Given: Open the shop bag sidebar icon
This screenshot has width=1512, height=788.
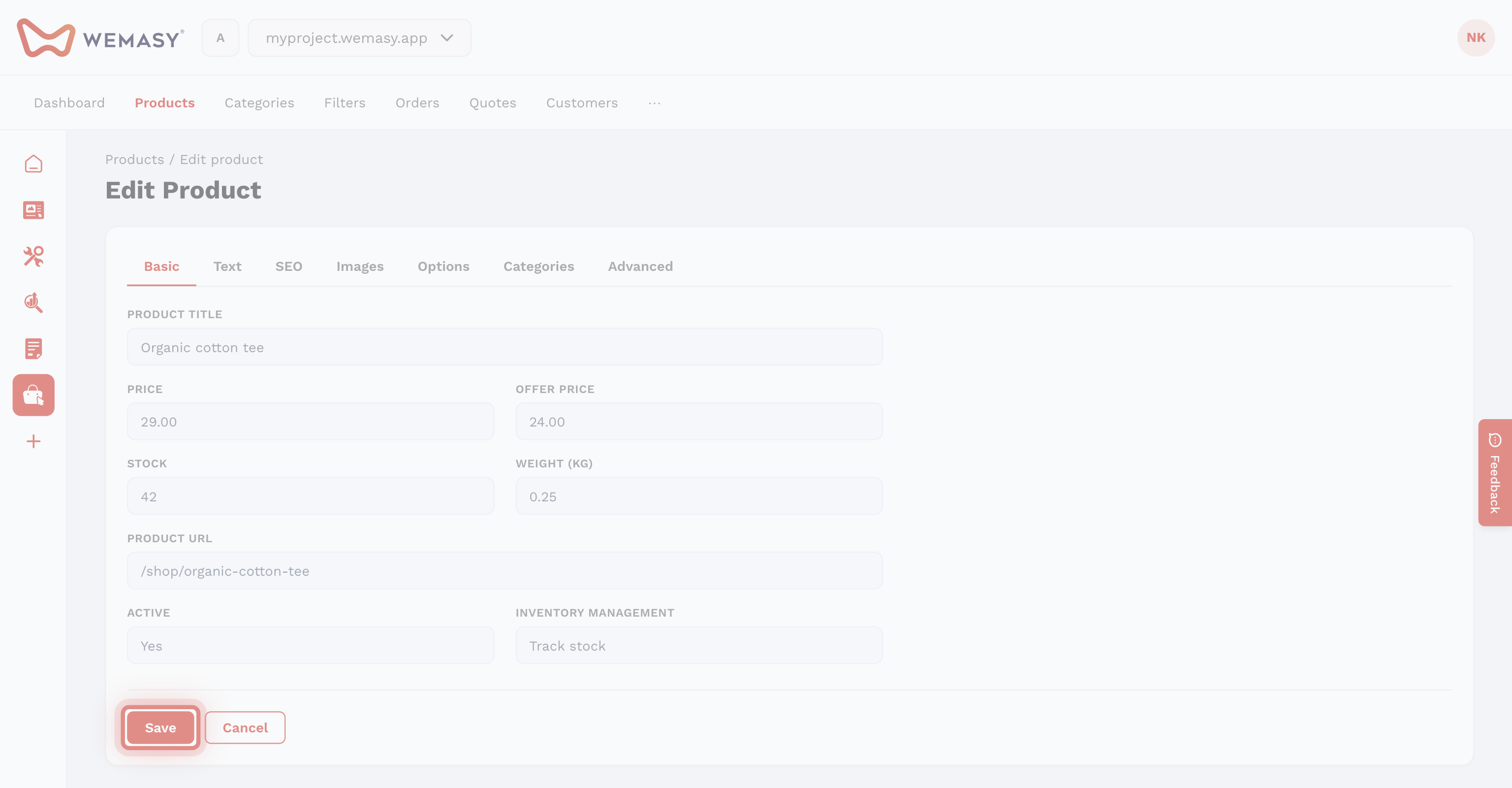Looking at the screenshot, I should (x=33, y=395).
